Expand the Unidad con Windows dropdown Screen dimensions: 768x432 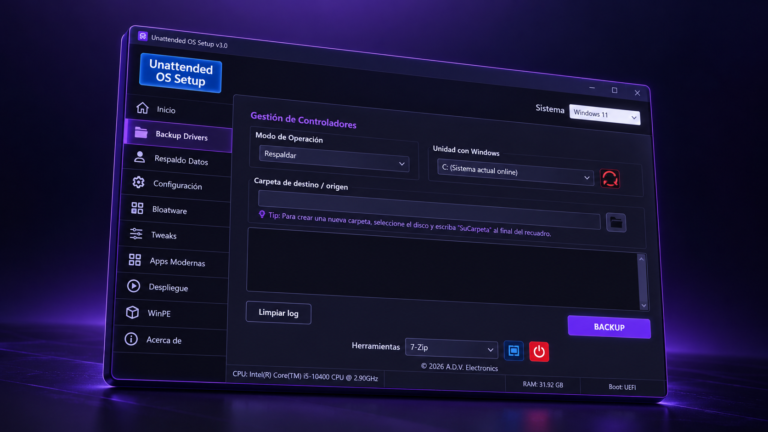515,172
